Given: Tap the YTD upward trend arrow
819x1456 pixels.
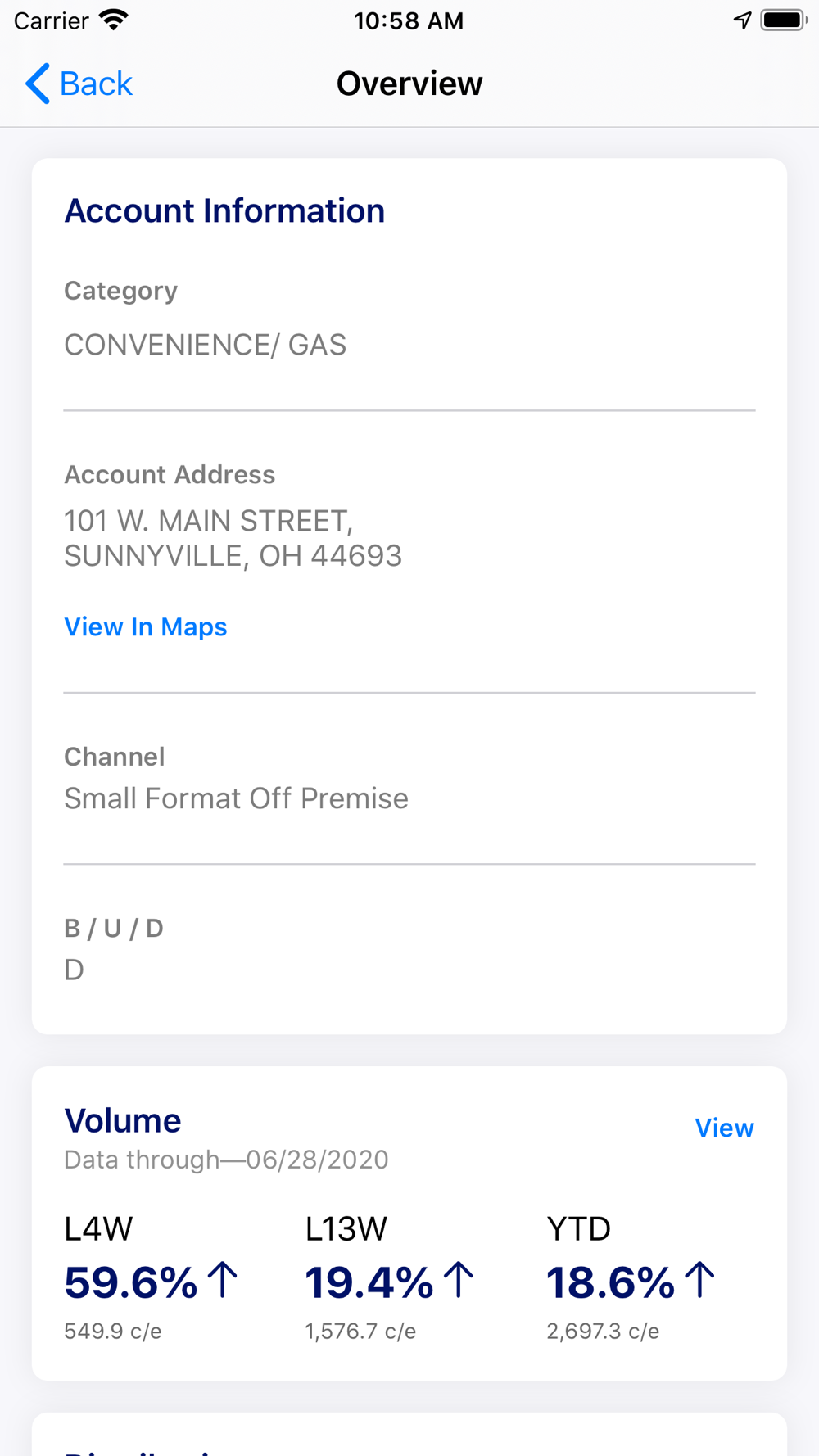Looking at the screenshot, I should (x=699, y=1279).
